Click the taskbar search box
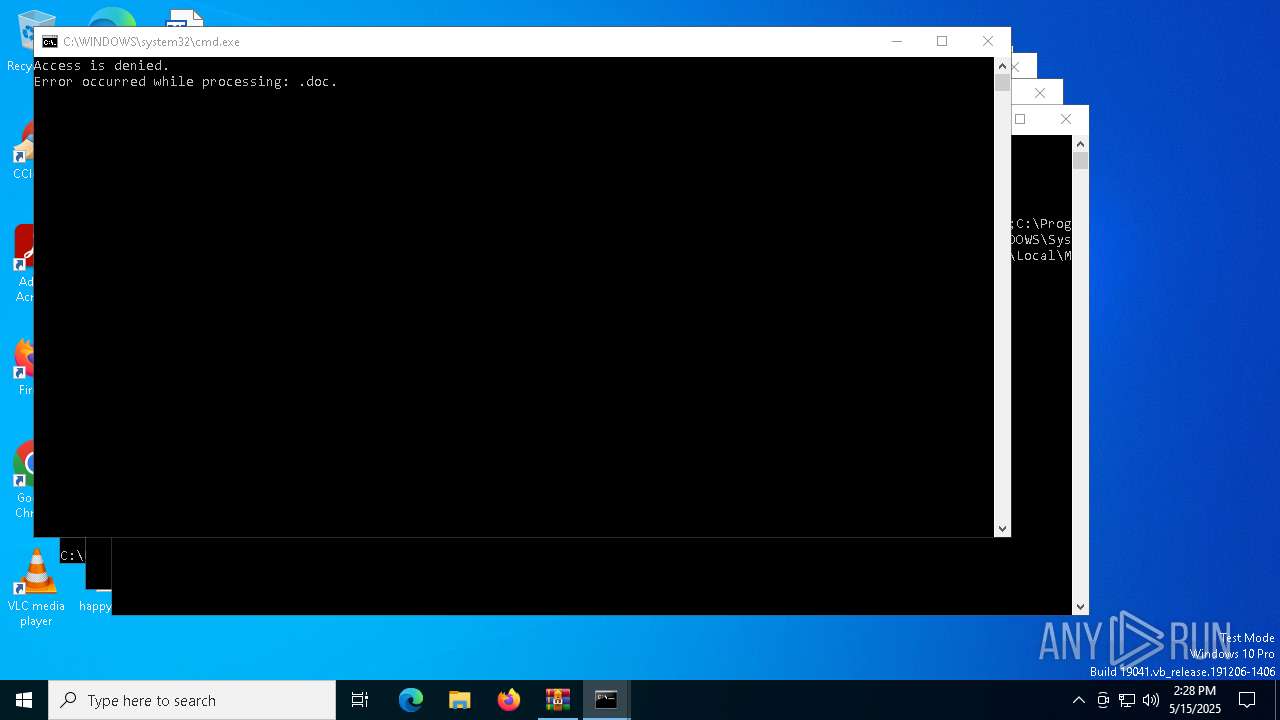 click(192, 700)
